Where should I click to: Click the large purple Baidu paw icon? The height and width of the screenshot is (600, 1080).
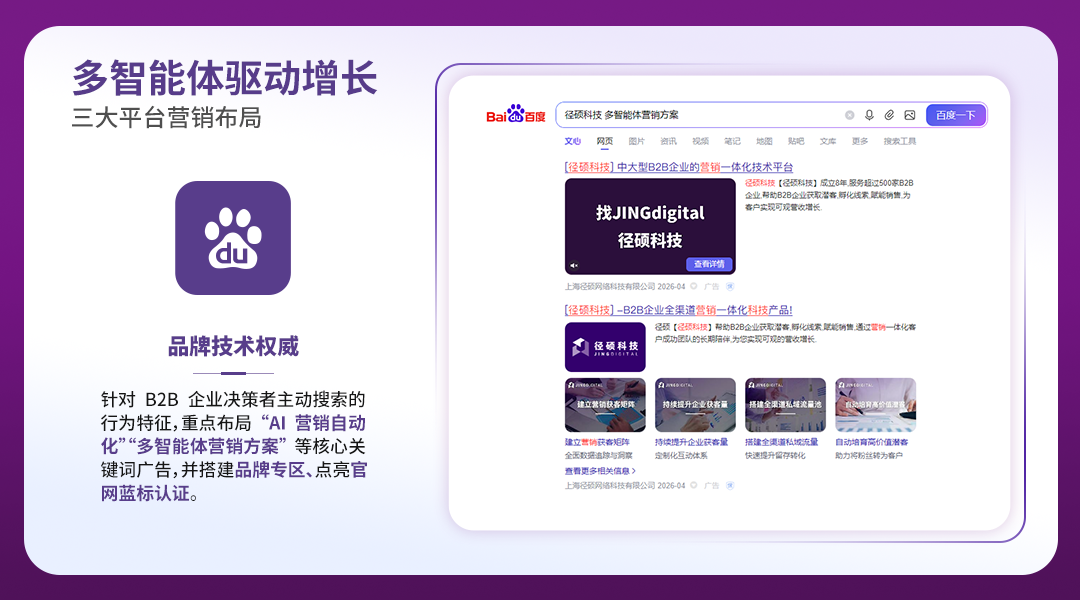pyautogui.click(x=233, y=238)
